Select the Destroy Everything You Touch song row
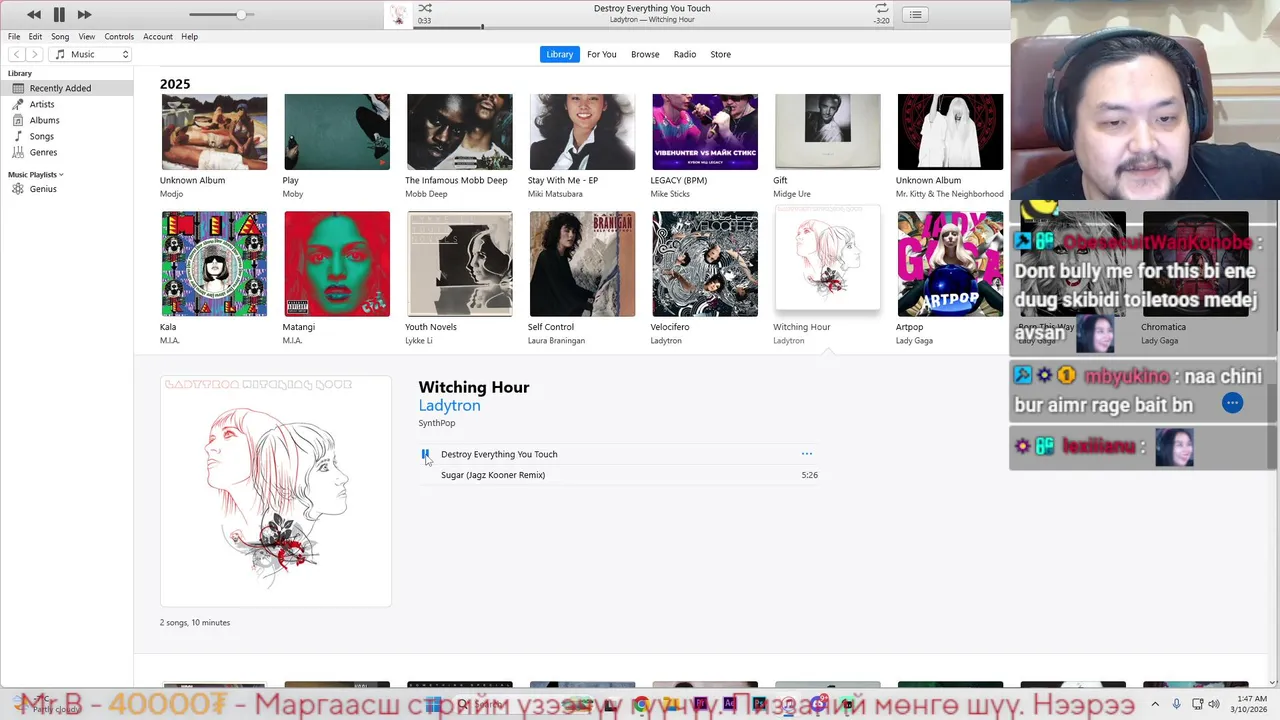This screenshot has height=720, width=1280. click(619, 454)
